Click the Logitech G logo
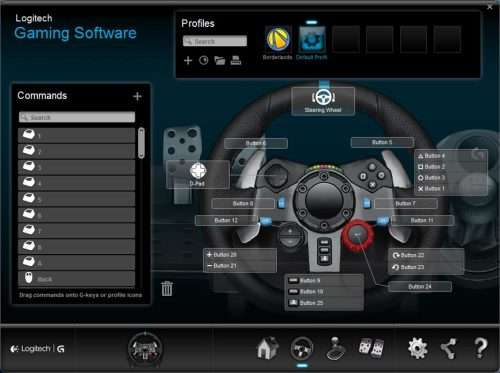 (x=37, y=349)
